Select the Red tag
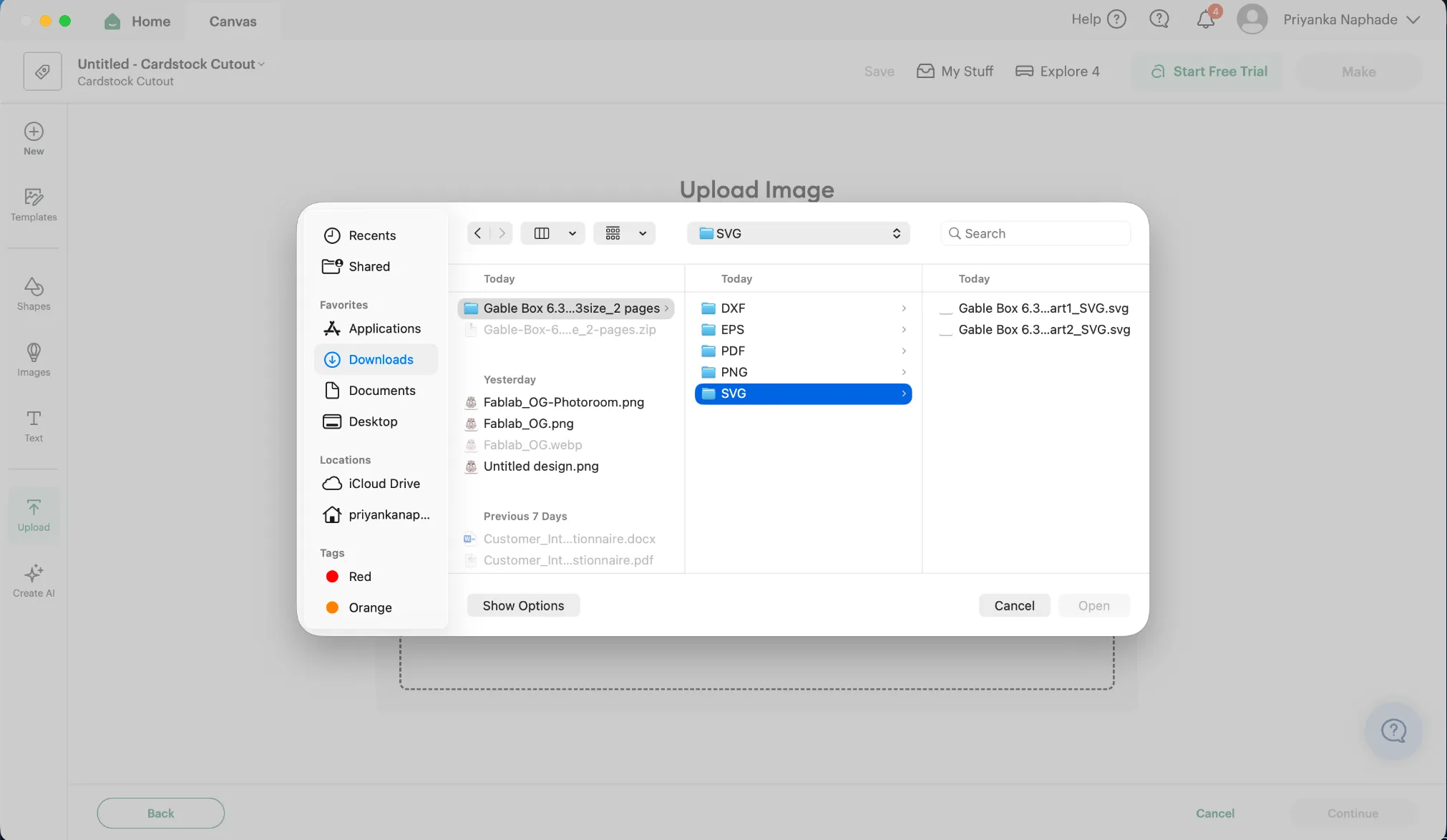Viewport: 1447px width, 840px height. (376, 577)
